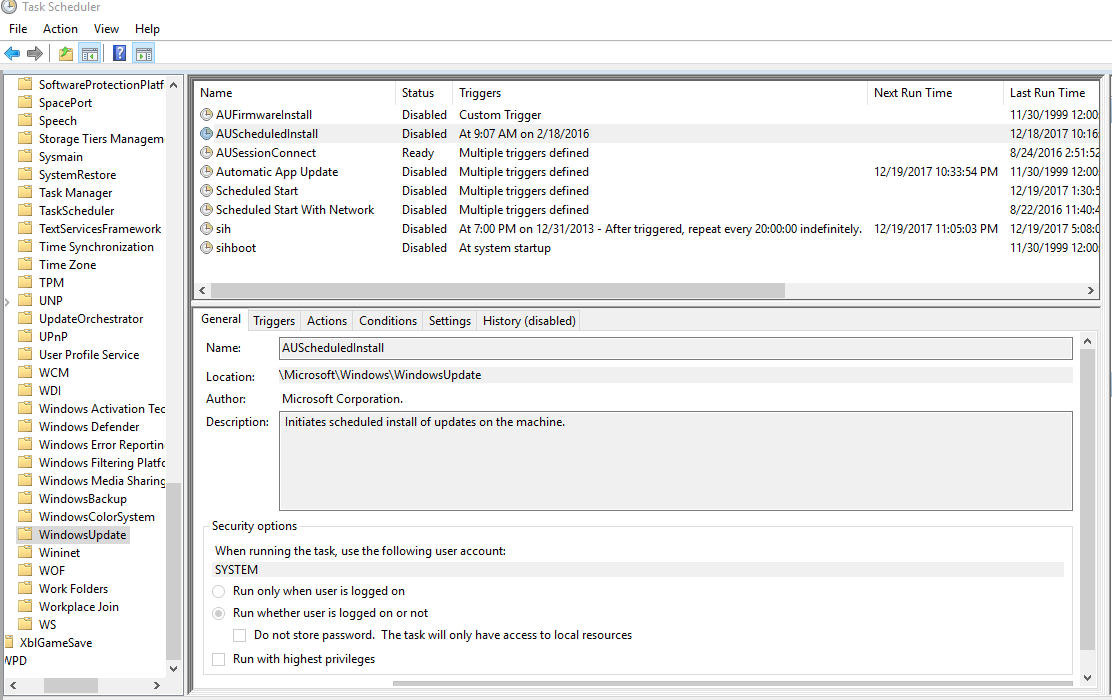This screenshot has height=700, width=1112.
Task: Enable 'Run with highest privileges' checkbox
Action: [x=219, y=659]
